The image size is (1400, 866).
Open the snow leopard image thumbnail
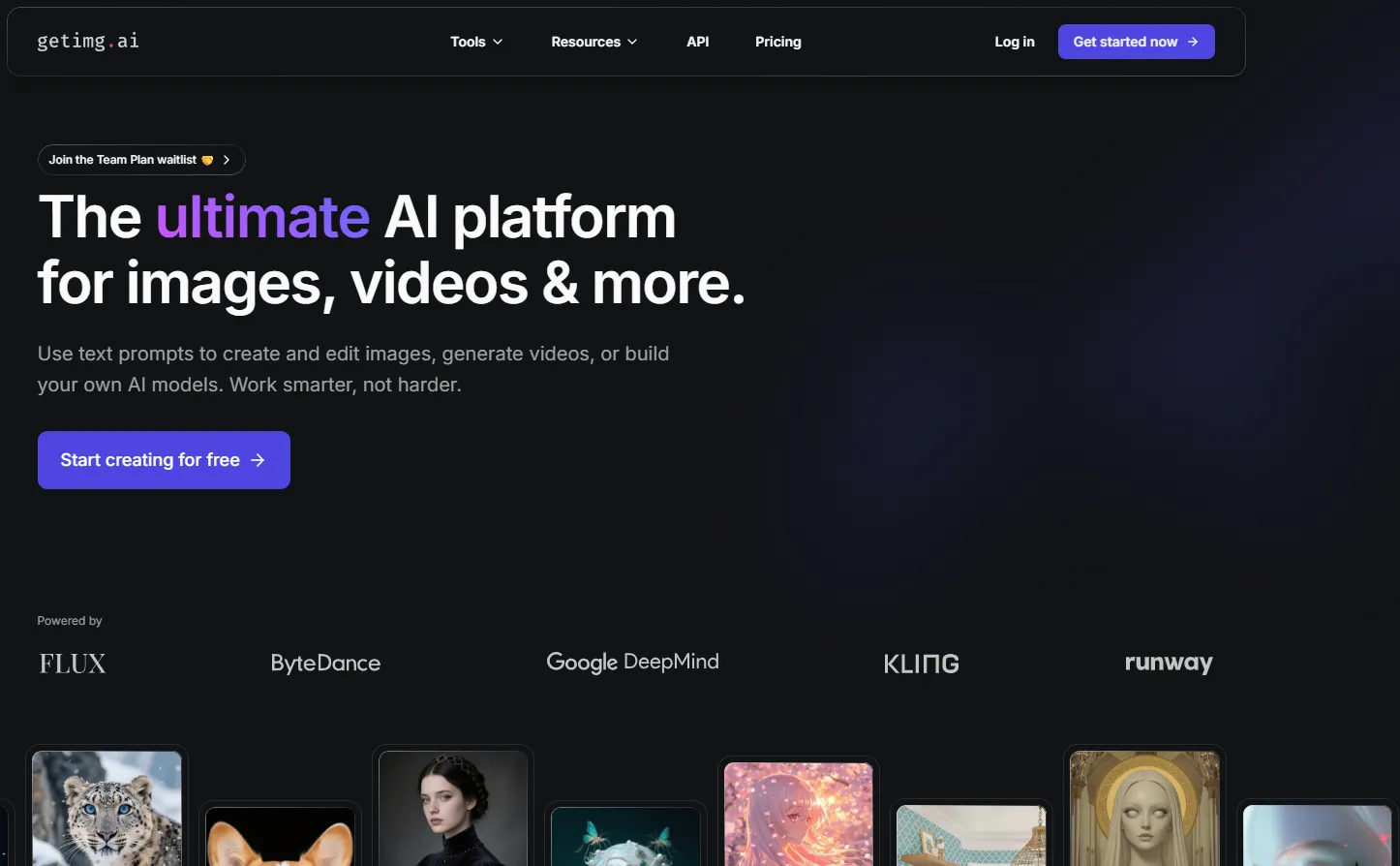click(107, 808)
